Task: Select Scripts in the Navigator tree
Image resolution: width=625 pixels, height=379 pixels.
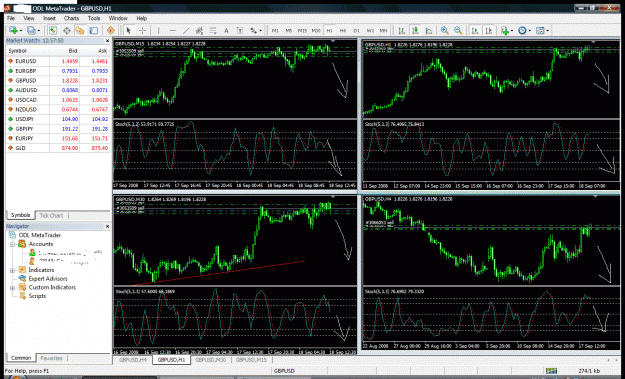Action: 37,296
